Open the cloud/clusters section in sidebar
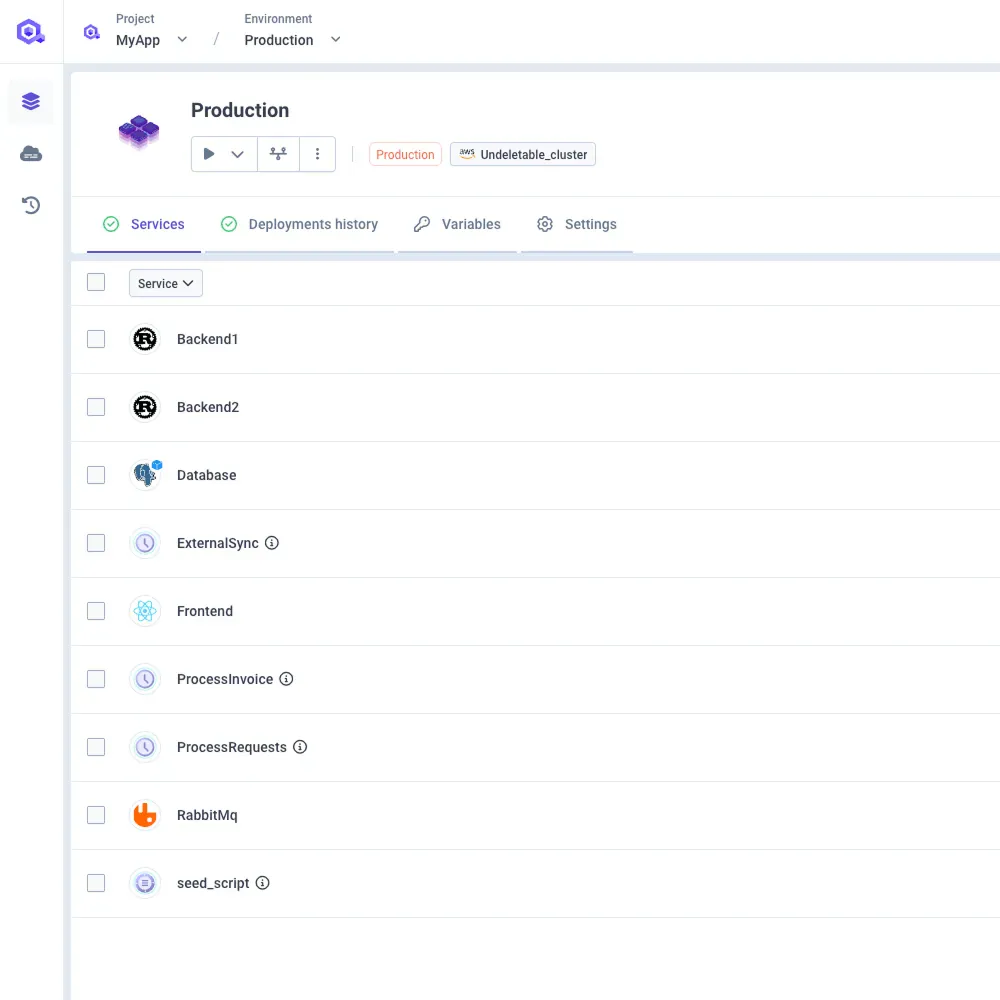This screenshot has height=1000, width=1000. [30, 154]
